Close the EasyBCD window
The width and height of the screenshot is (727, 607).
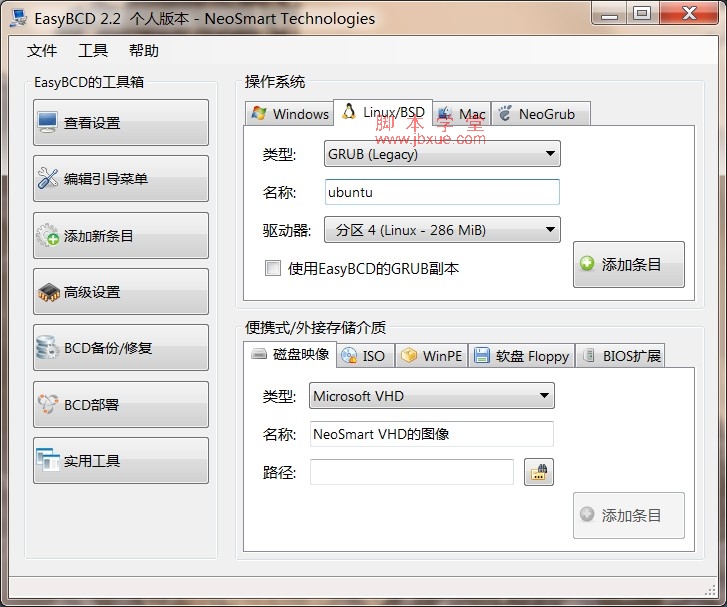(689, 13)
